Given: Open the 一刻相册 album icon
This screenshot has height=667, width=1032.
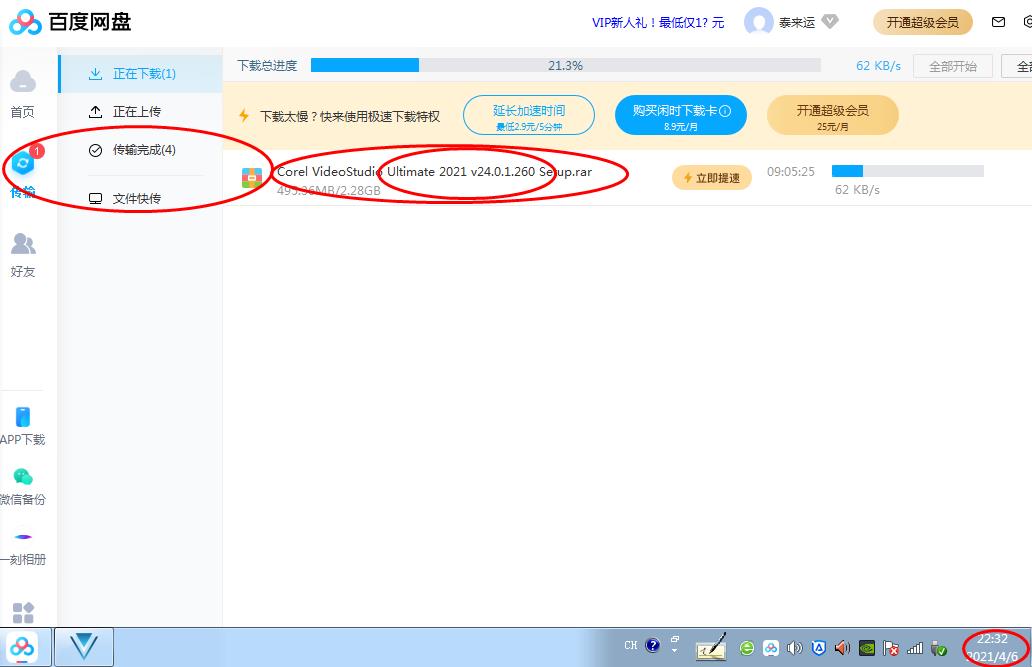Looking at the screenshot, I should click(23, 537).
